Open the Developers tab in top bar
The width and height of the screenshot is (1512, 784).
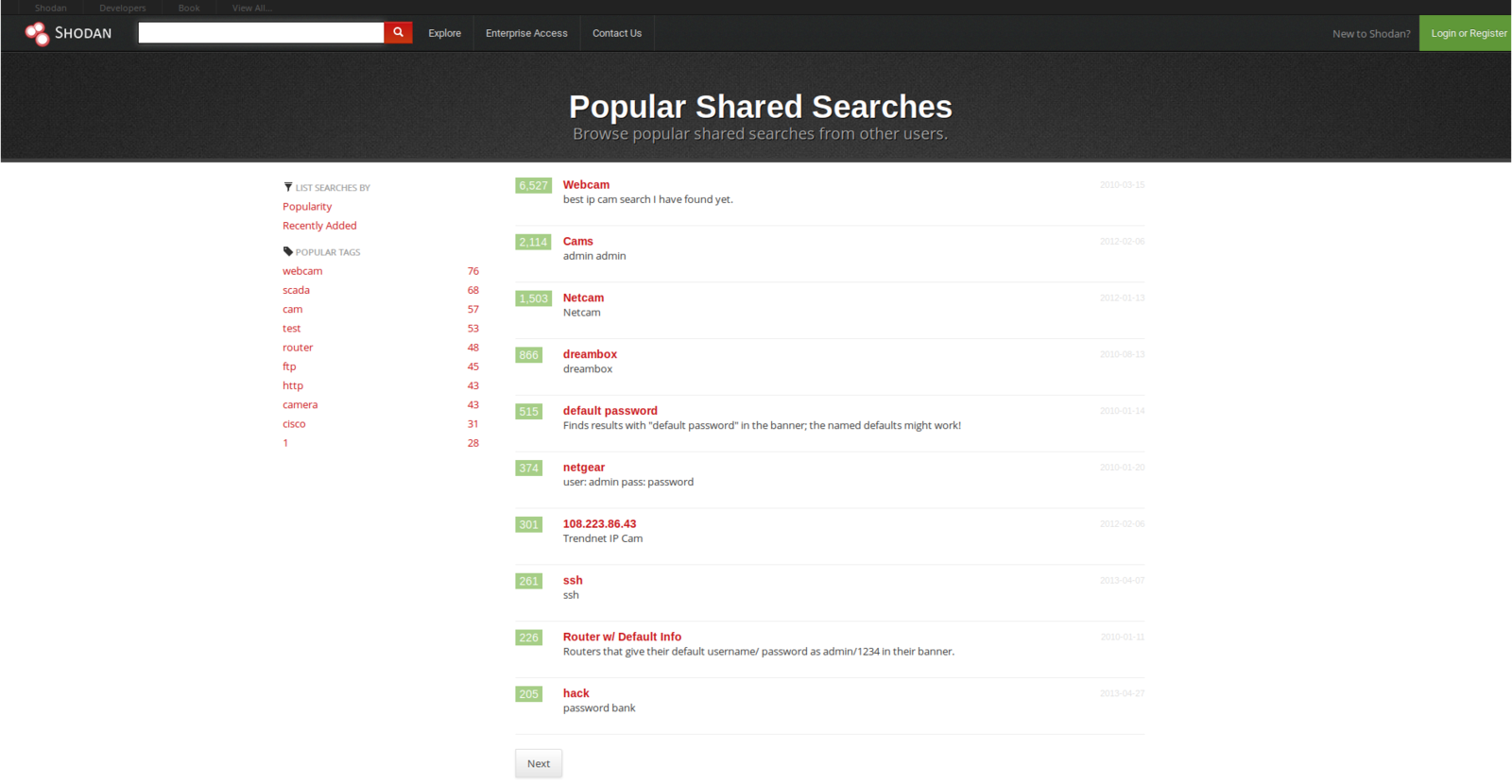tap(123, 8)
